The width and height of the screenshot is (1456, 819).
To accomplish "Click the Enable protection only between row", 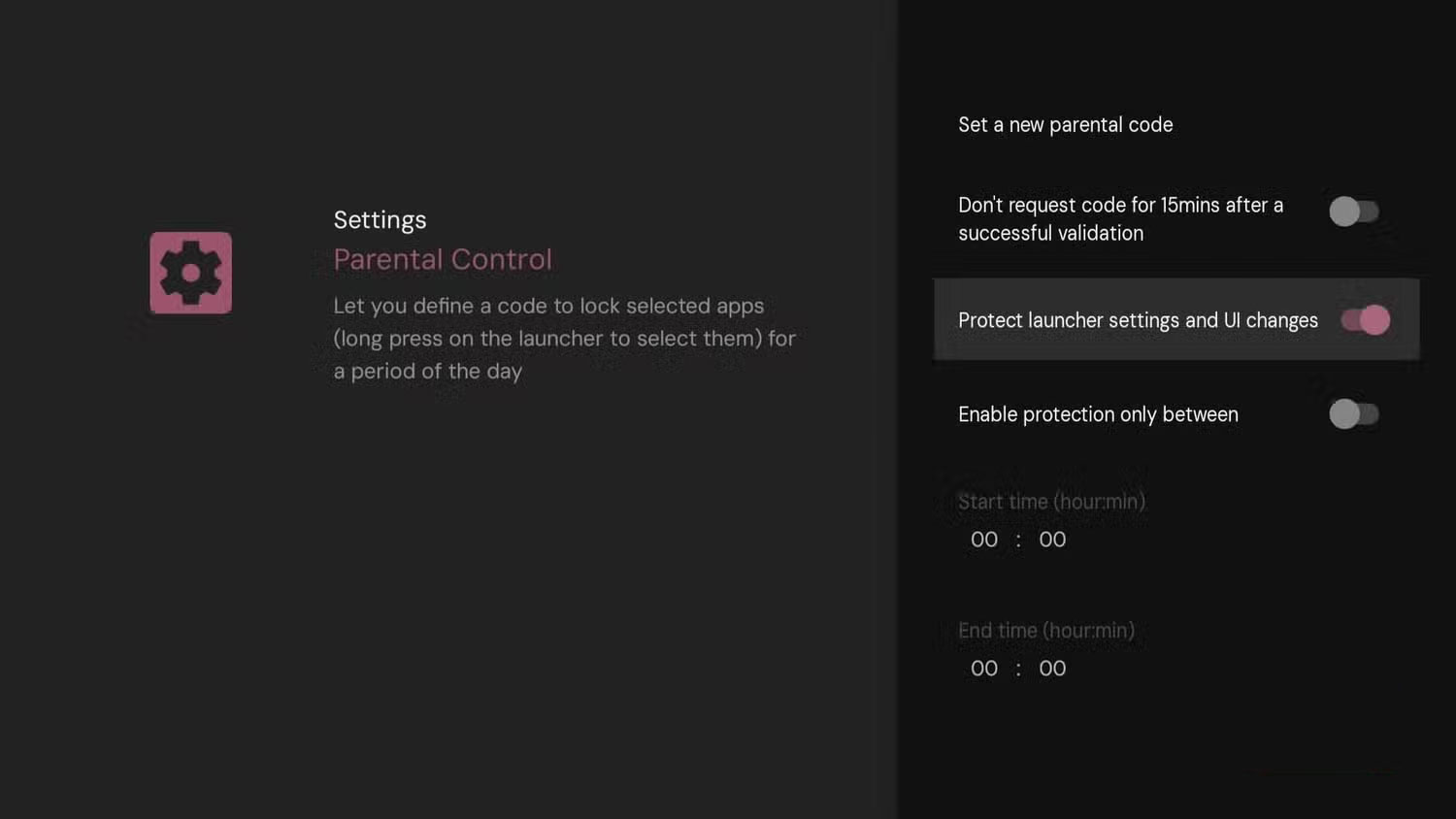I will tap(1098, 414).
